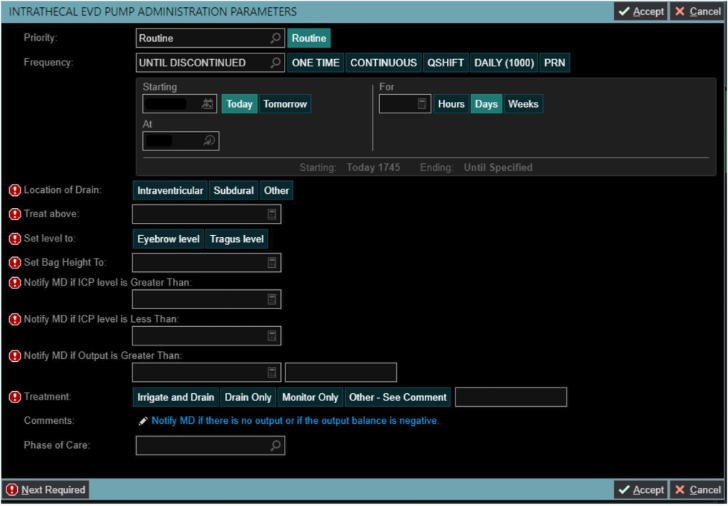Viewport: 728px width, 506px height.
Task: Click the For duration number field
Action: [405, 104]
